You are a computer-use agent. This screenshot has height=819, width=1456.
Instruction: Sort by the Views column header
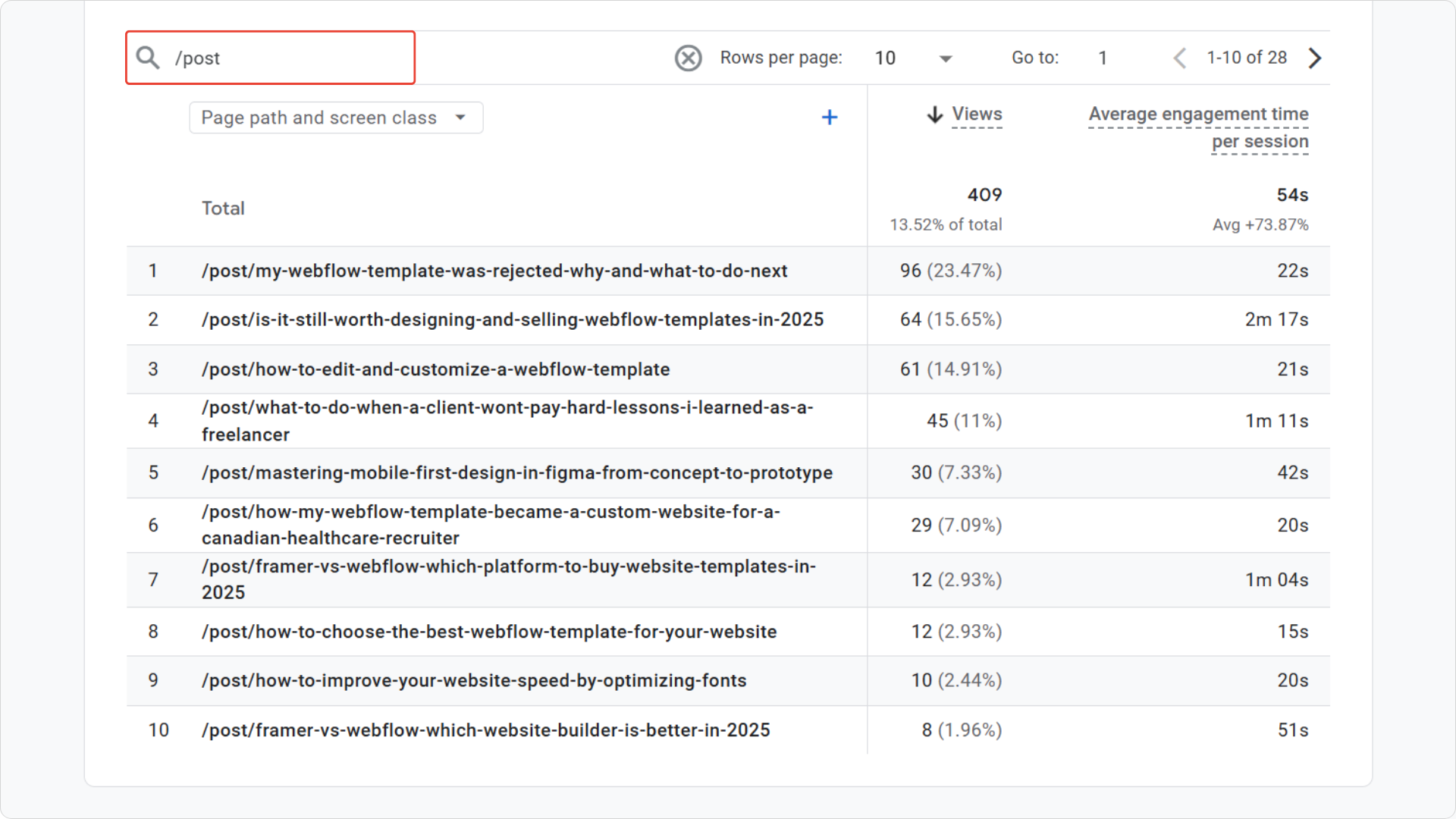click(977, 115)
